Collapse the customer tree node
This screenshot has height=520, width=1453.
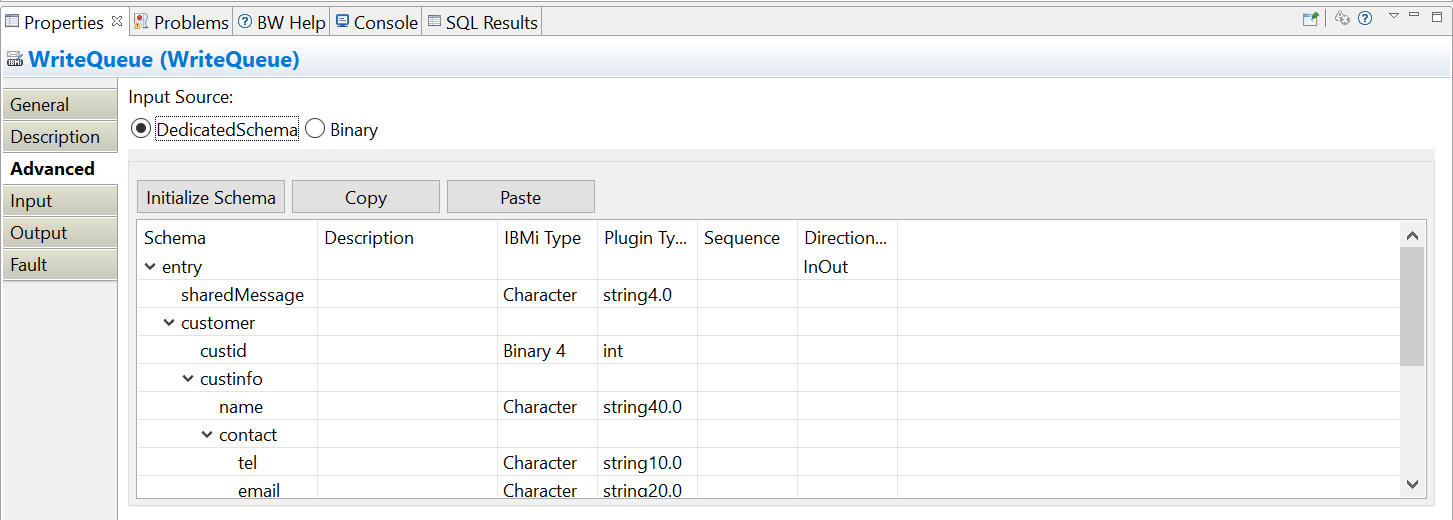(169, 323)
